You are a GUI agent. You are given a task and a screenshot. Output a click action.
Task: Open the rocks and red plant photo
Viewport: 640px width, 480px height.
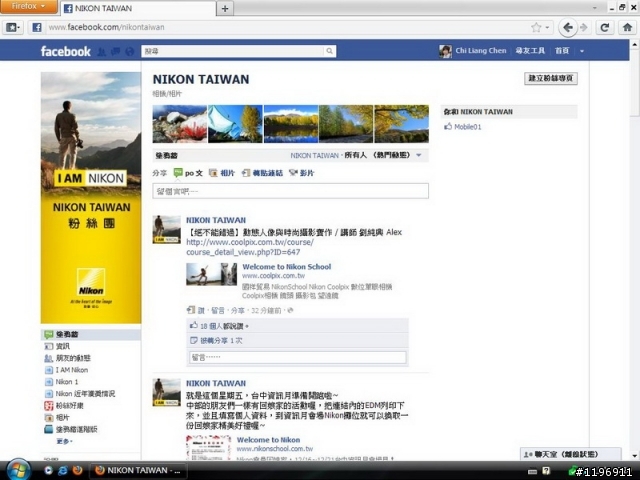180,124
